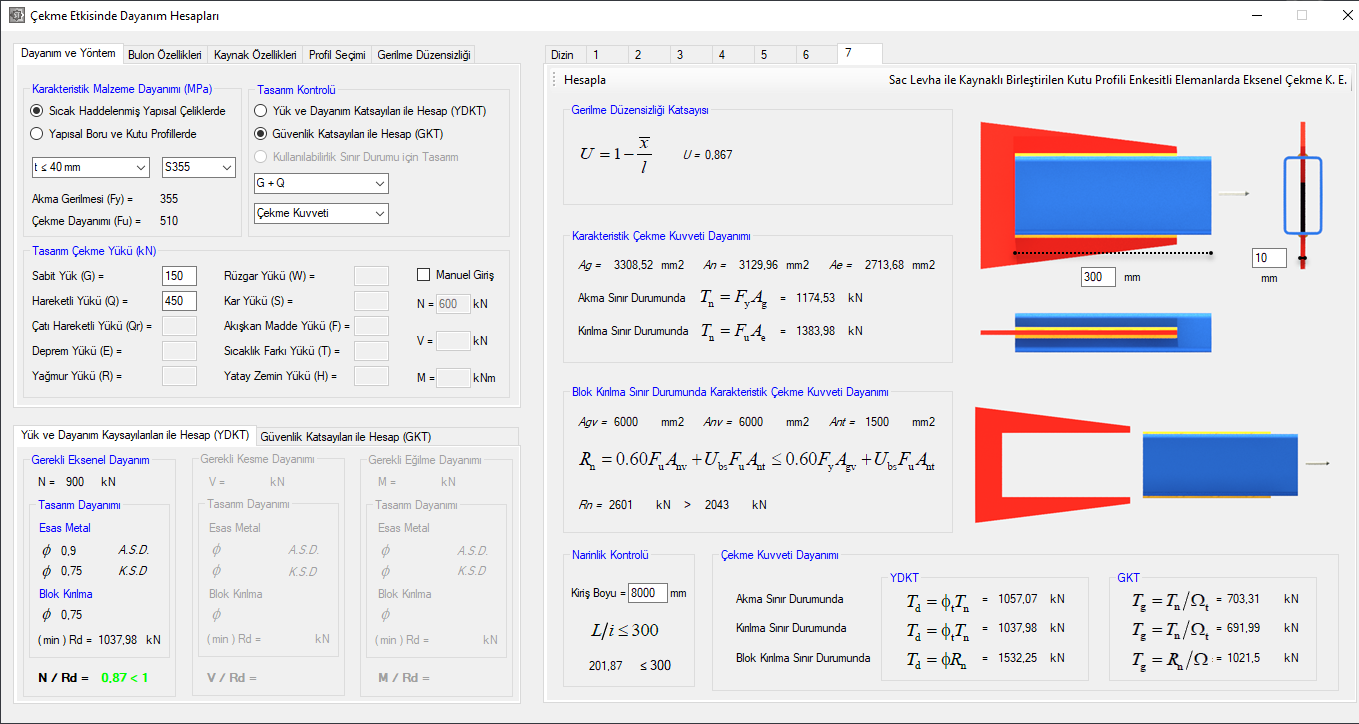Click the M = kNm input field
1359x724 pixels.
453,378
